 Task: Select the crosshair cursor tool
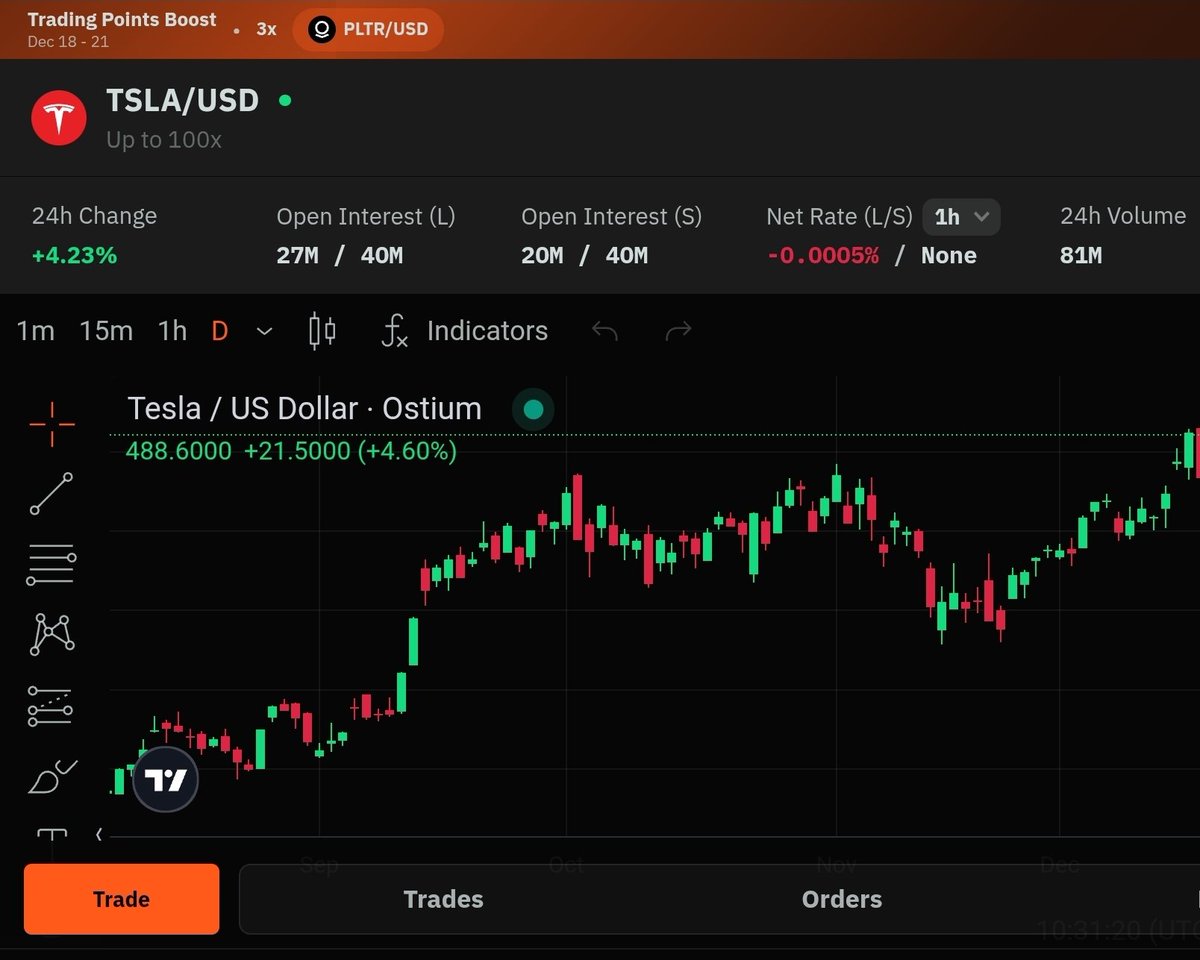point(51,424)
